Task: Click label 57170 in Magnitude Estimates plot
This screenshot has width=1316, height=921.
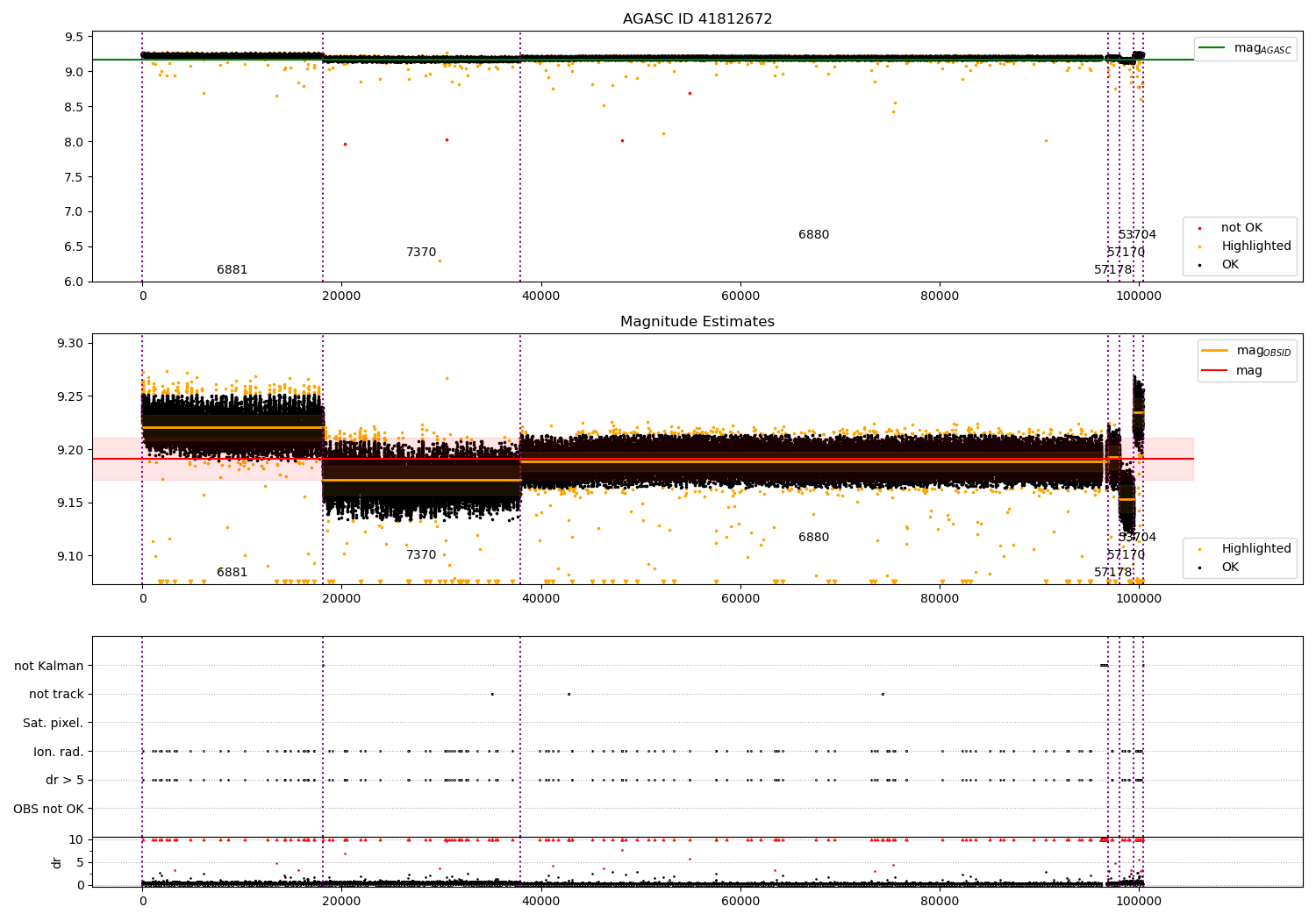Action: coord(1126,555)
